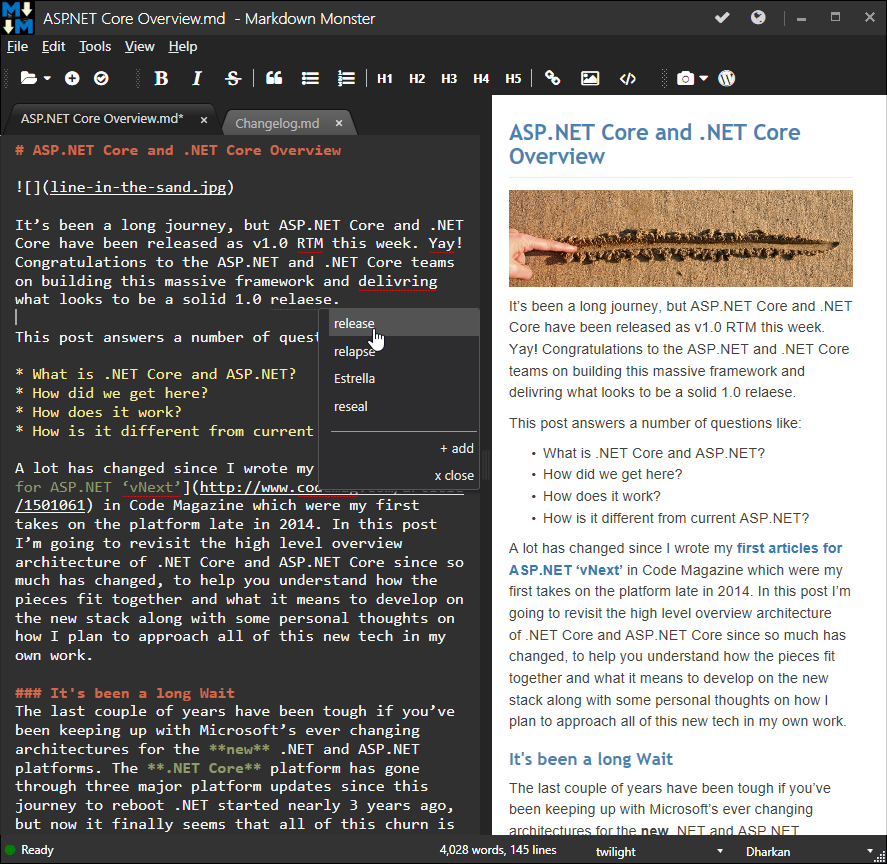Viewport: 887px width, 864px height.
Task: Click the 'It's been a long Wait' preview heading
Action: 591,759
